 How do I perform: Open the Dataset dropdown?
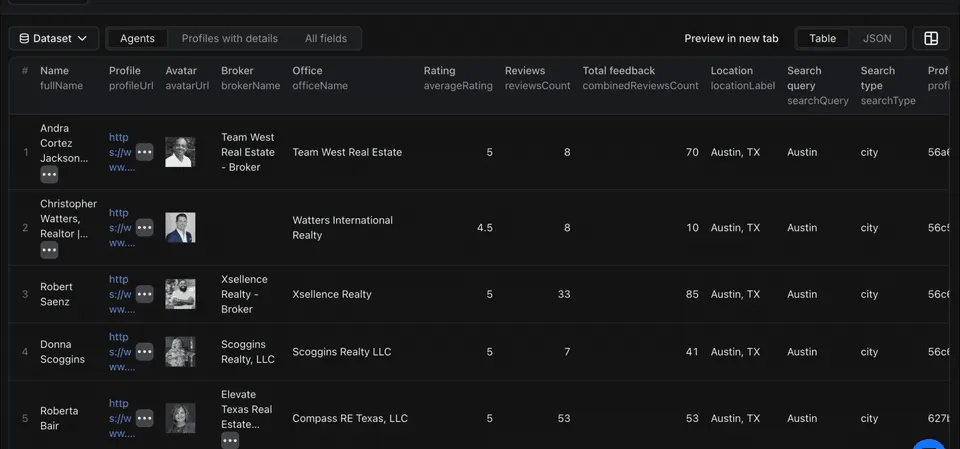[54, 39]
